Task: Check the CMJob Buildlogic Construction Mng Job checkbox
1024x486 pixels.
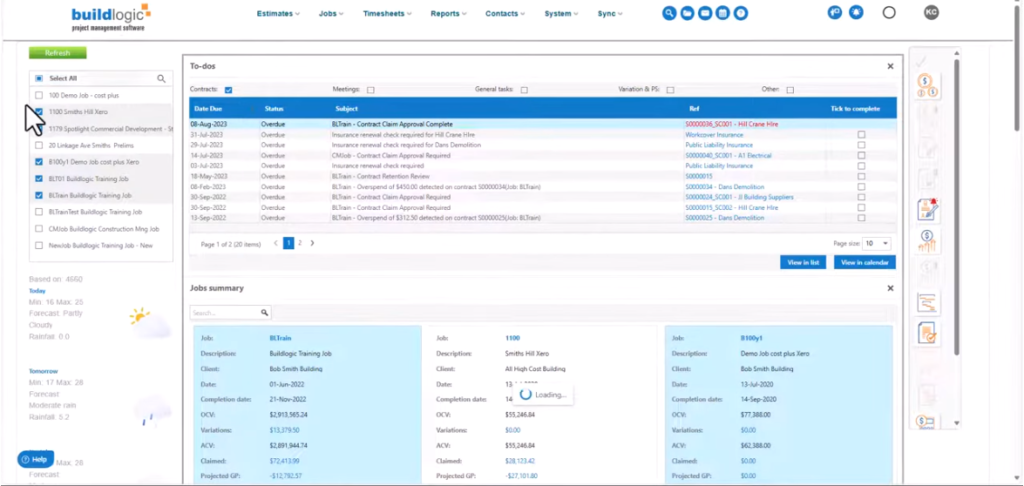Action: coord(39,229)
